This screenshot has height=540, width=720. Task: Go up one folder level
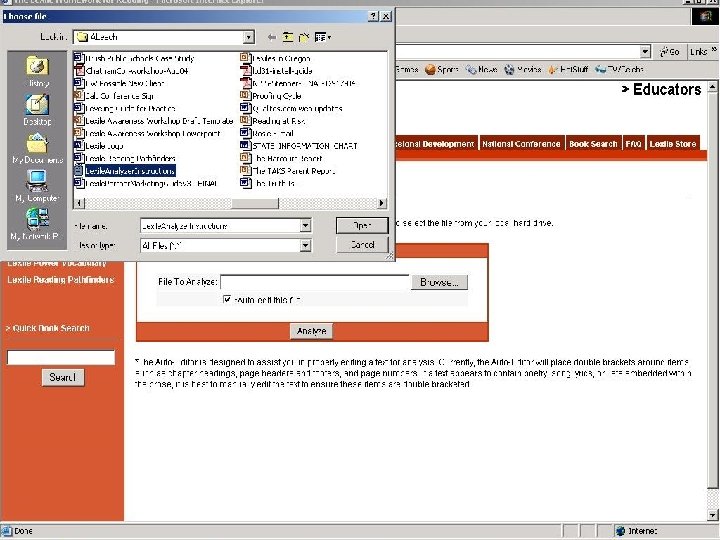point(288,37)
